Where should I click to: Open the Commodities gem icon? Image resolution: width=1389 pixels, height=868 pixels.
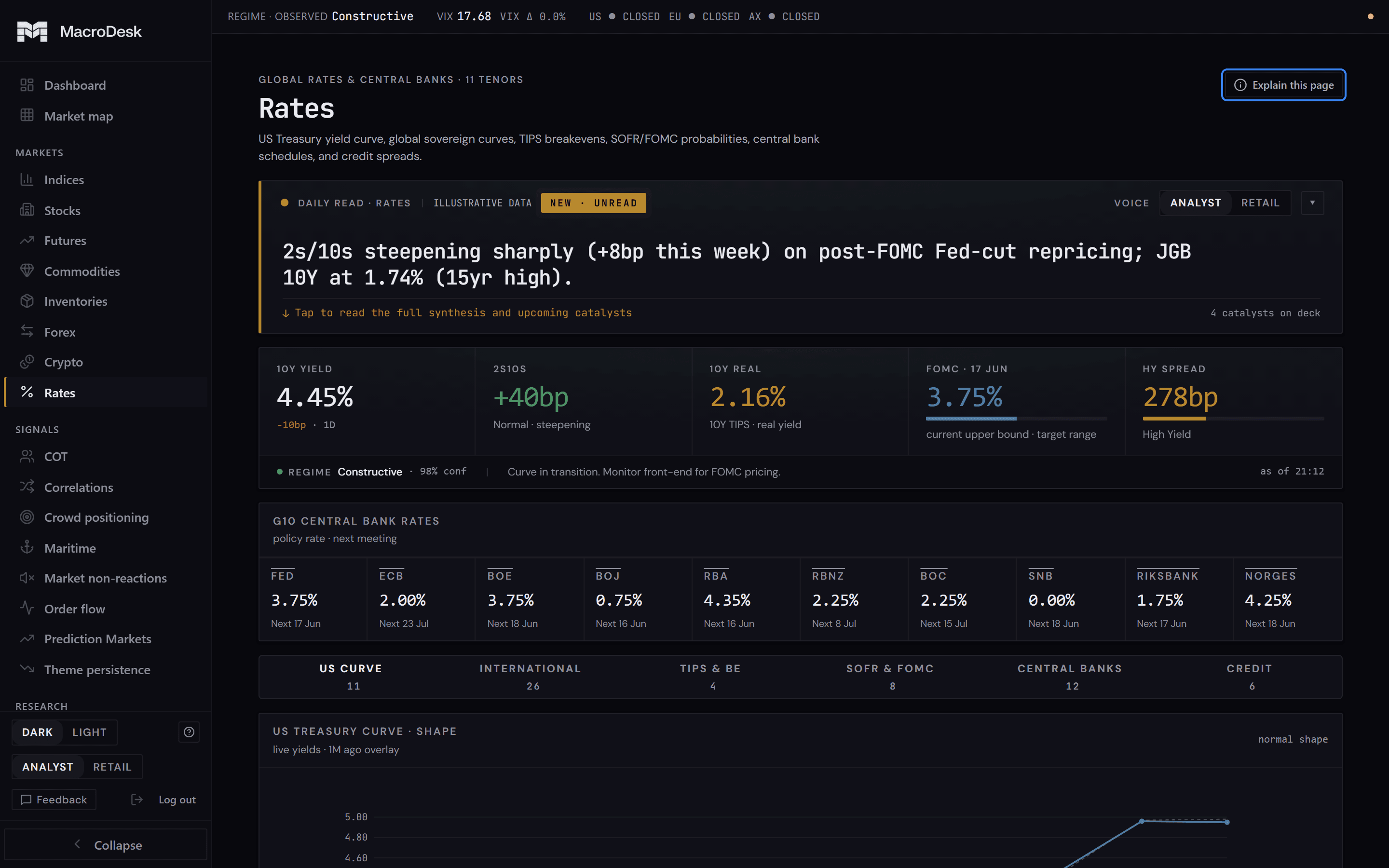click(x=27, y=271)
